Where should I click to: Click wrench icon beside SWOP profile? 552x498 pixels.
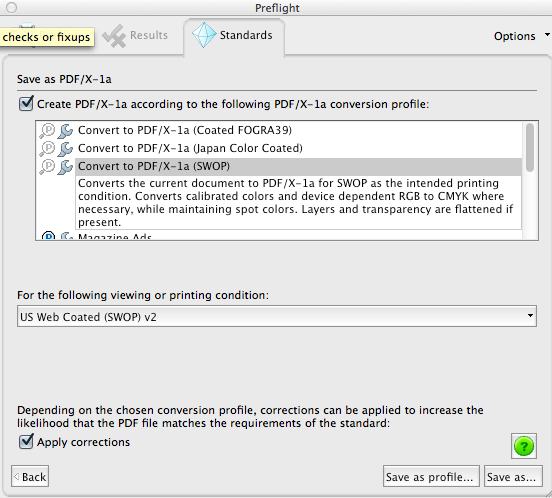(65, 167)
